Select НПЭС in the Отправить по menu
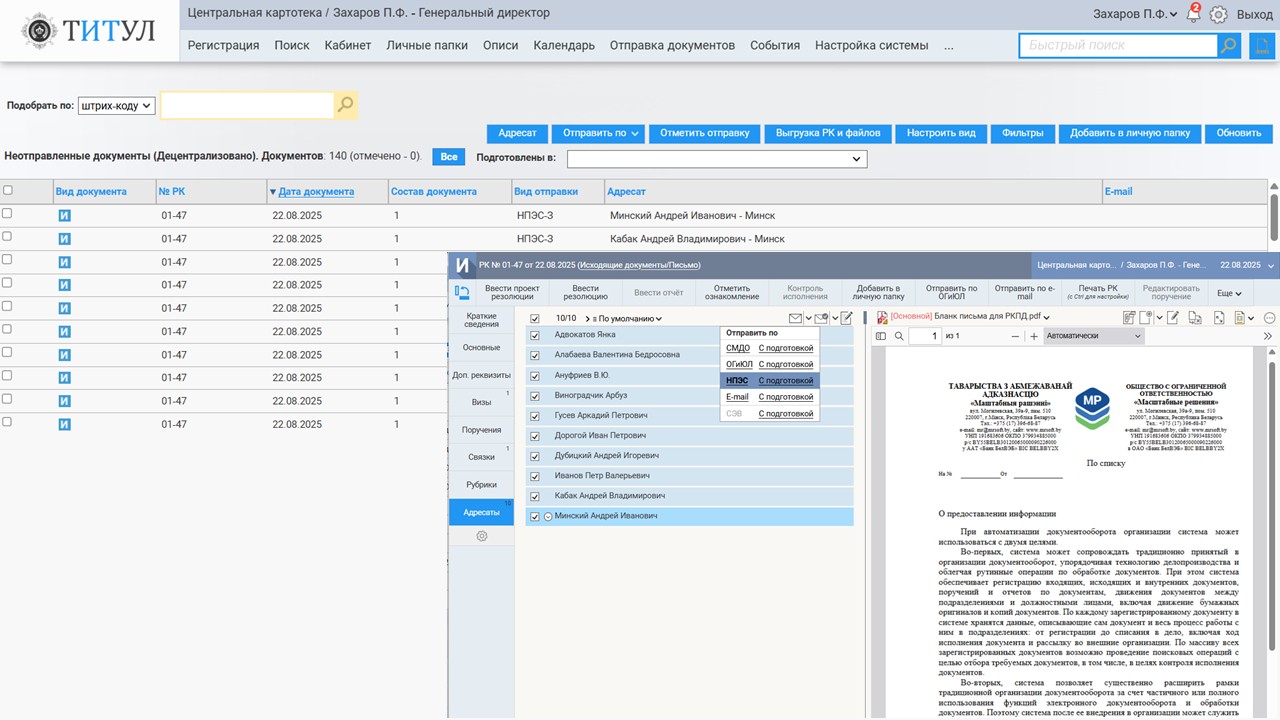The image size is (1280, 720). tap(737, 381)
